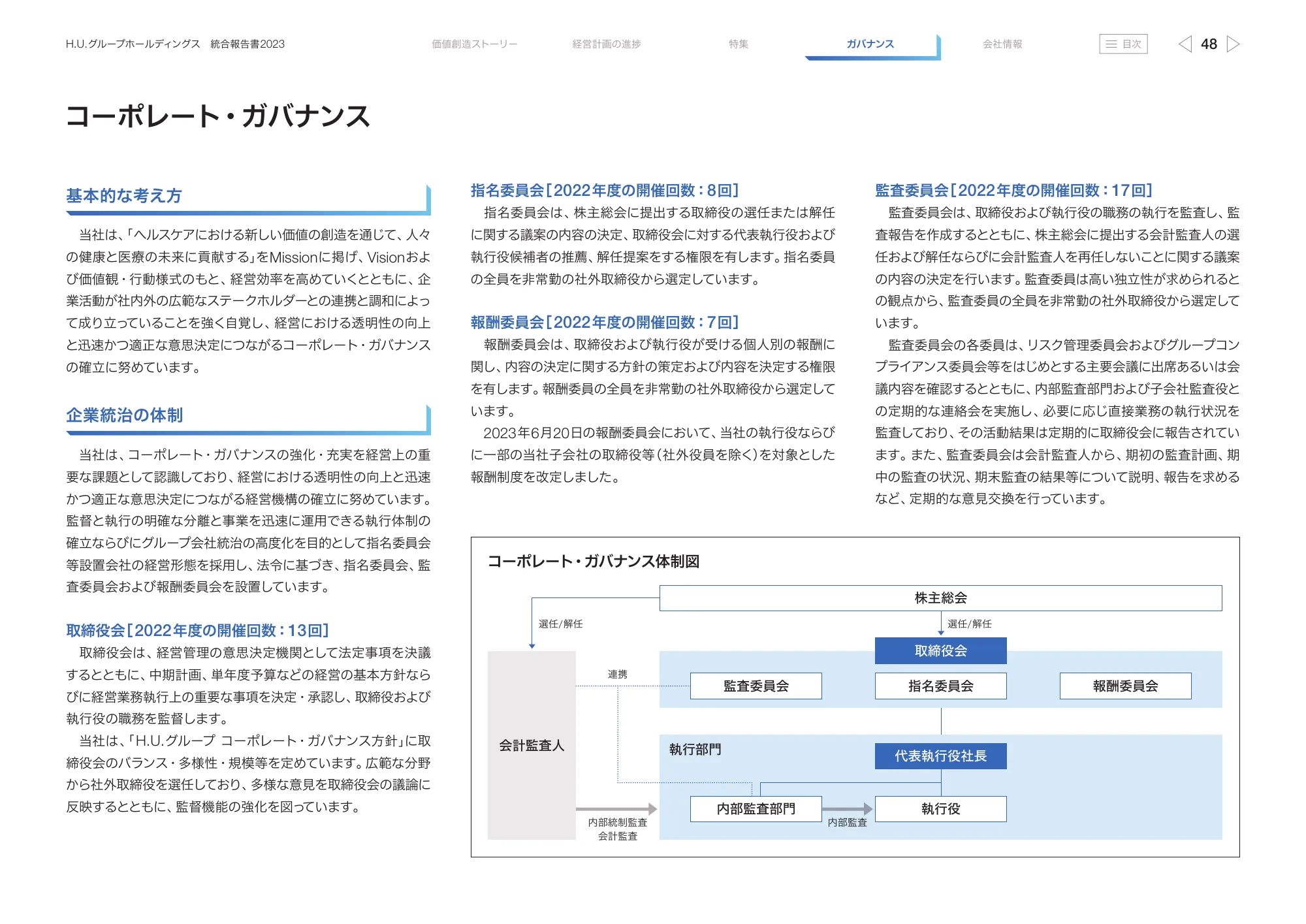Image resolution: width=1306 pixels, height=924 pixels.
Task: Click the 基本的な考え方 section heading
Action: (x=124, y=195)
